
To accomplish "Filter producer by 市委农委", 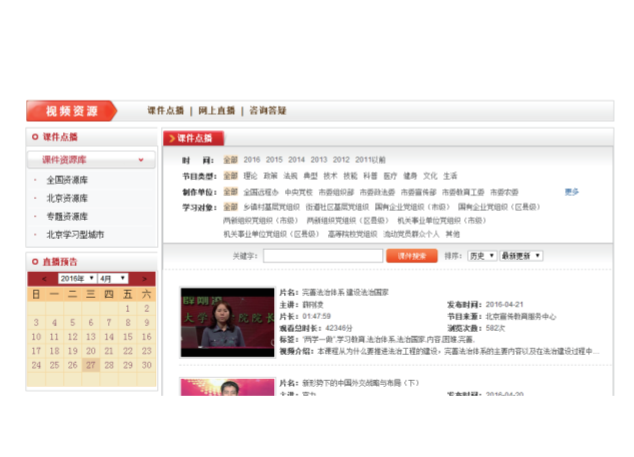I will [504, 192].
